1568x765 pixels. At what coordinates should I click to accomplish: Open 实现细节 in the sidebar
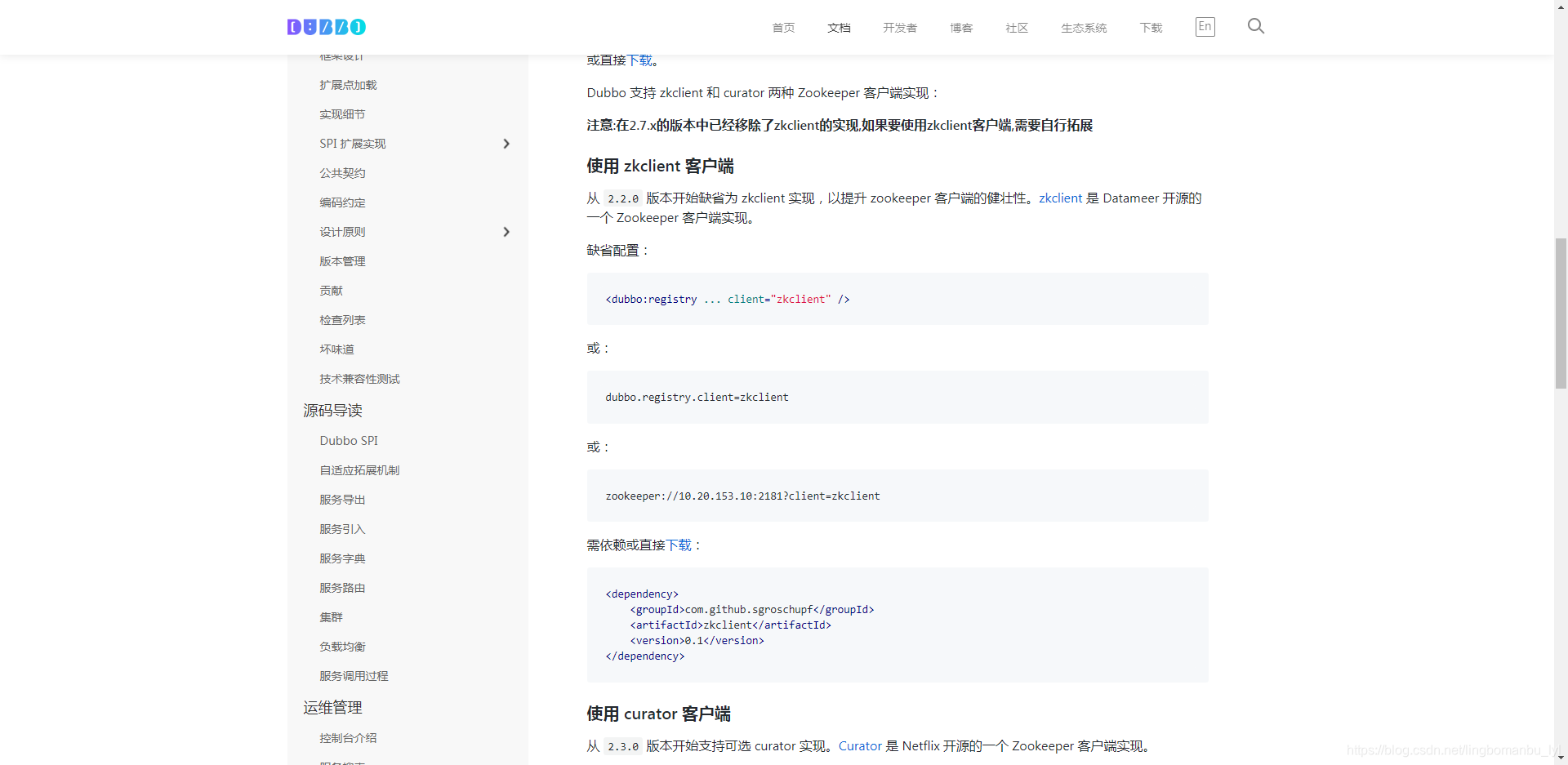click(x=342, y=114)
